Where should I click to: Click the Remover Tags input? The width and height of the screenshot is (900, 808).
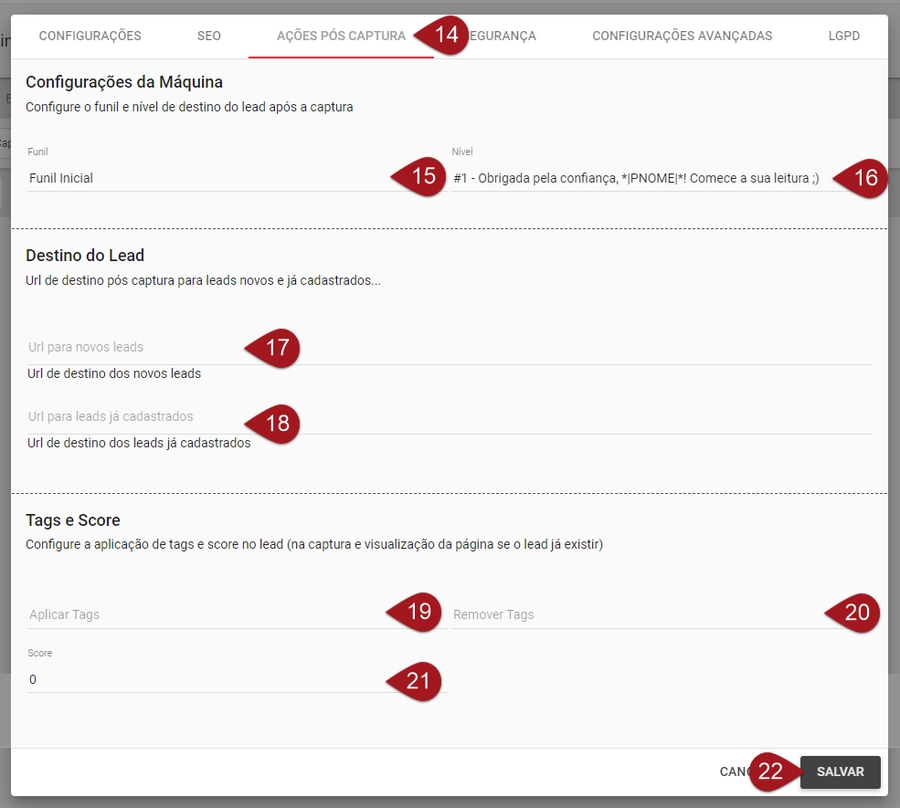(630, 614)
